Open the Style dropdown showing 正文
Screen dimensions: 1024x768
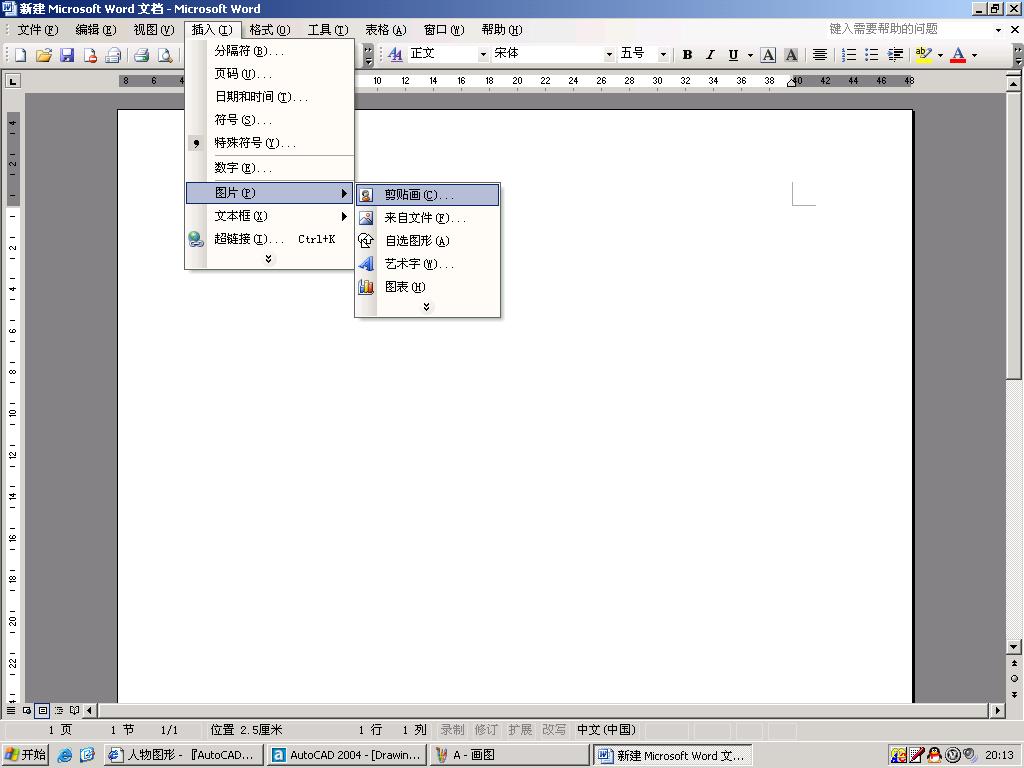(x=483, y=55)
